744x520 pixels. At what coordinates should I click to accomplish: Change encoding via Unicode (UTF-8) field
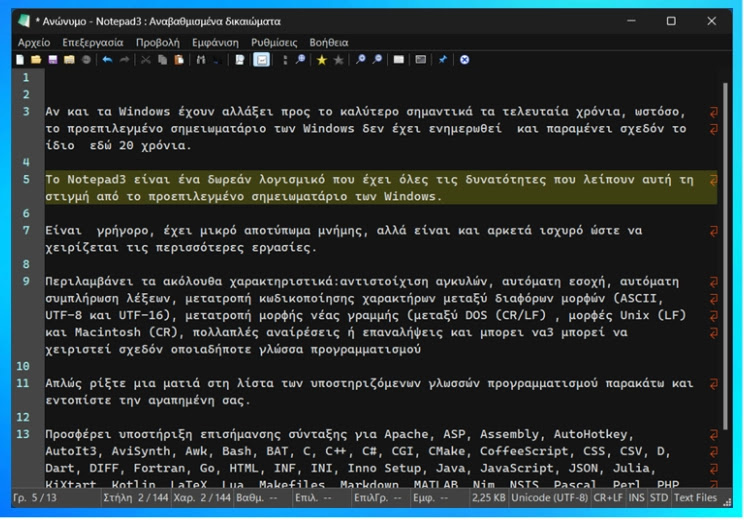pos(549,498)
